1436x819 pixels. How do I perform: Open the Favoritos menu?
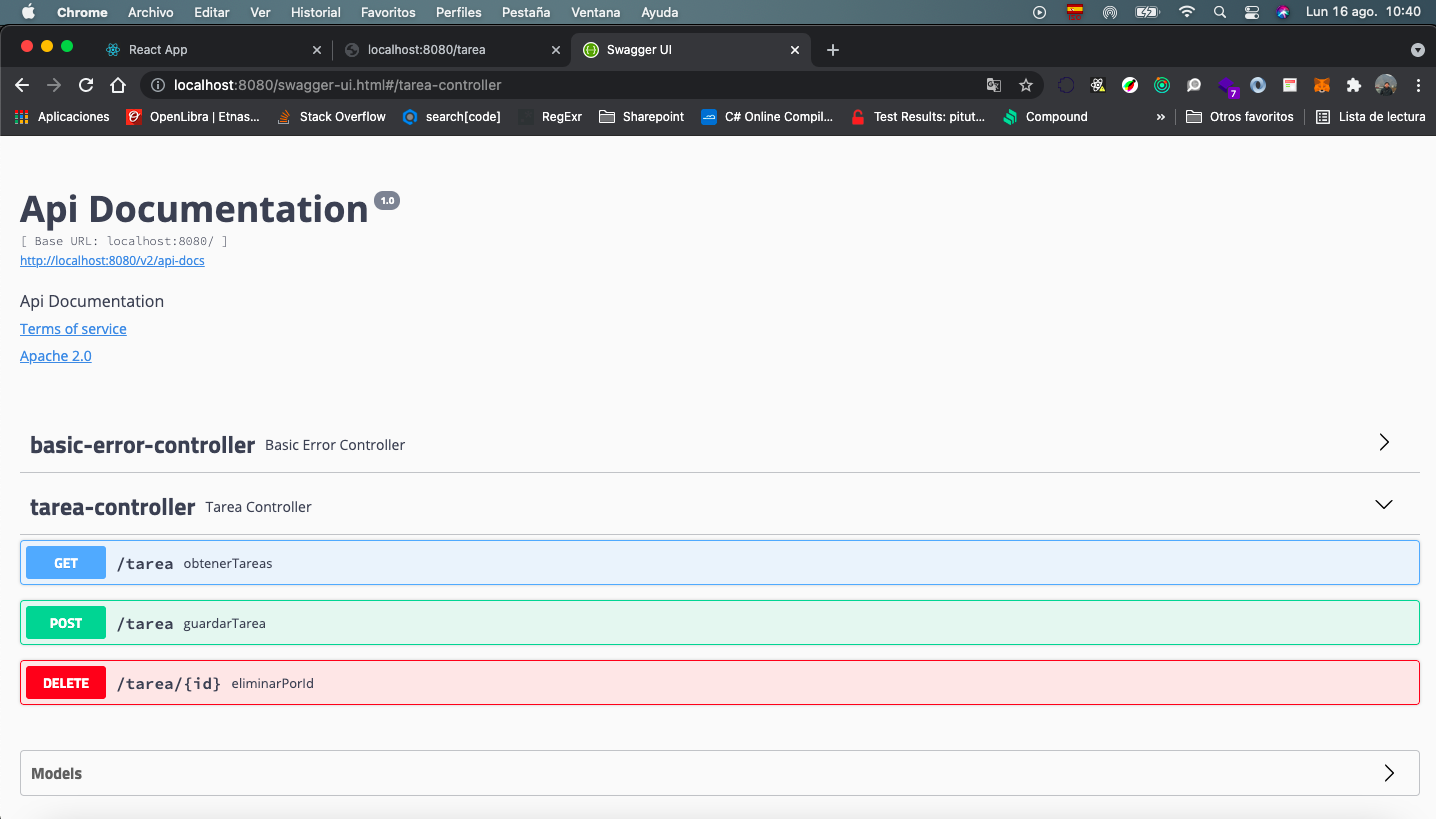(x=388, y=12)
